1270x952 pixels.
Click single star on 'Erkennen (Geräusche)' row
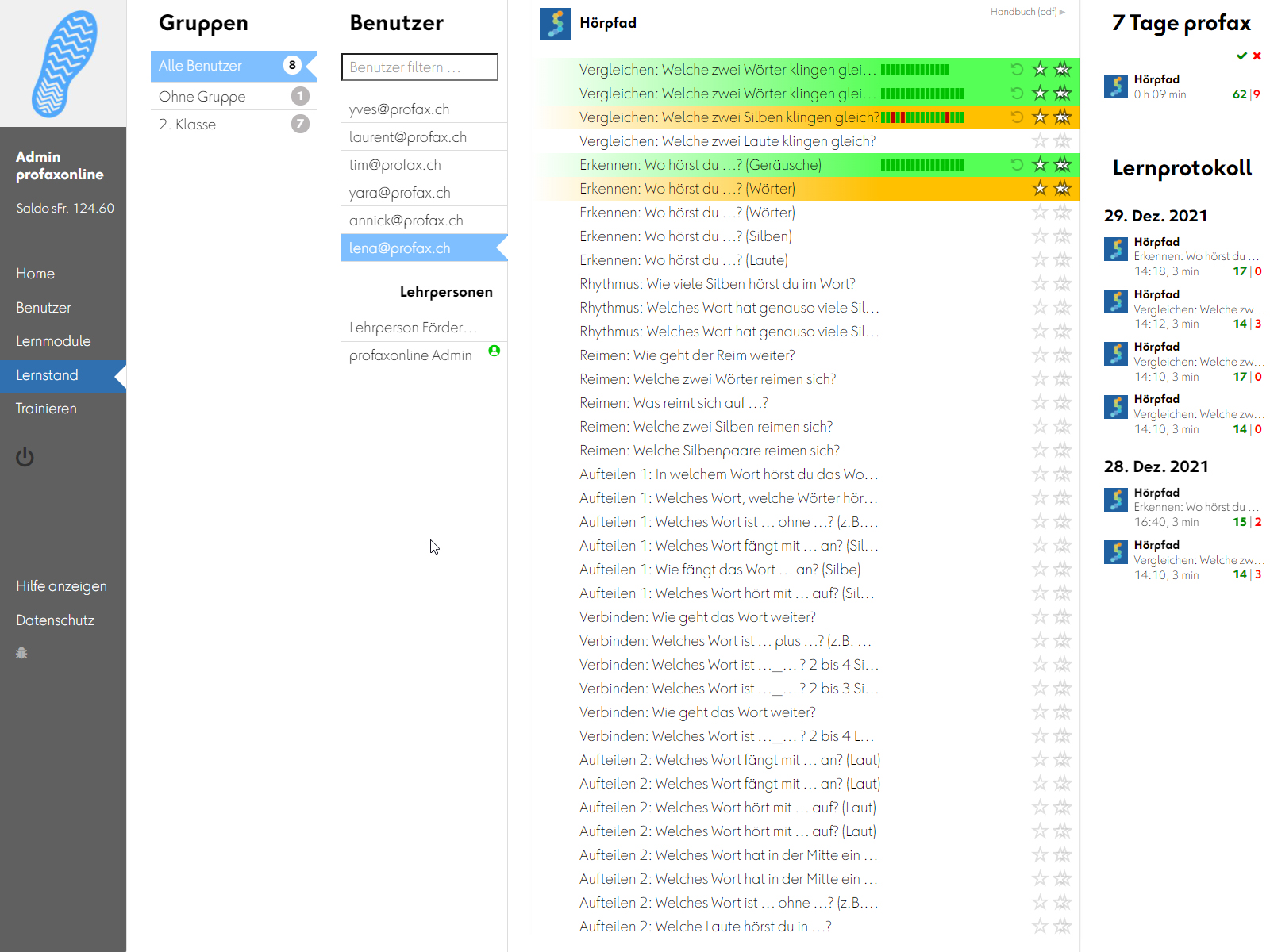(x=1040, y=165)
